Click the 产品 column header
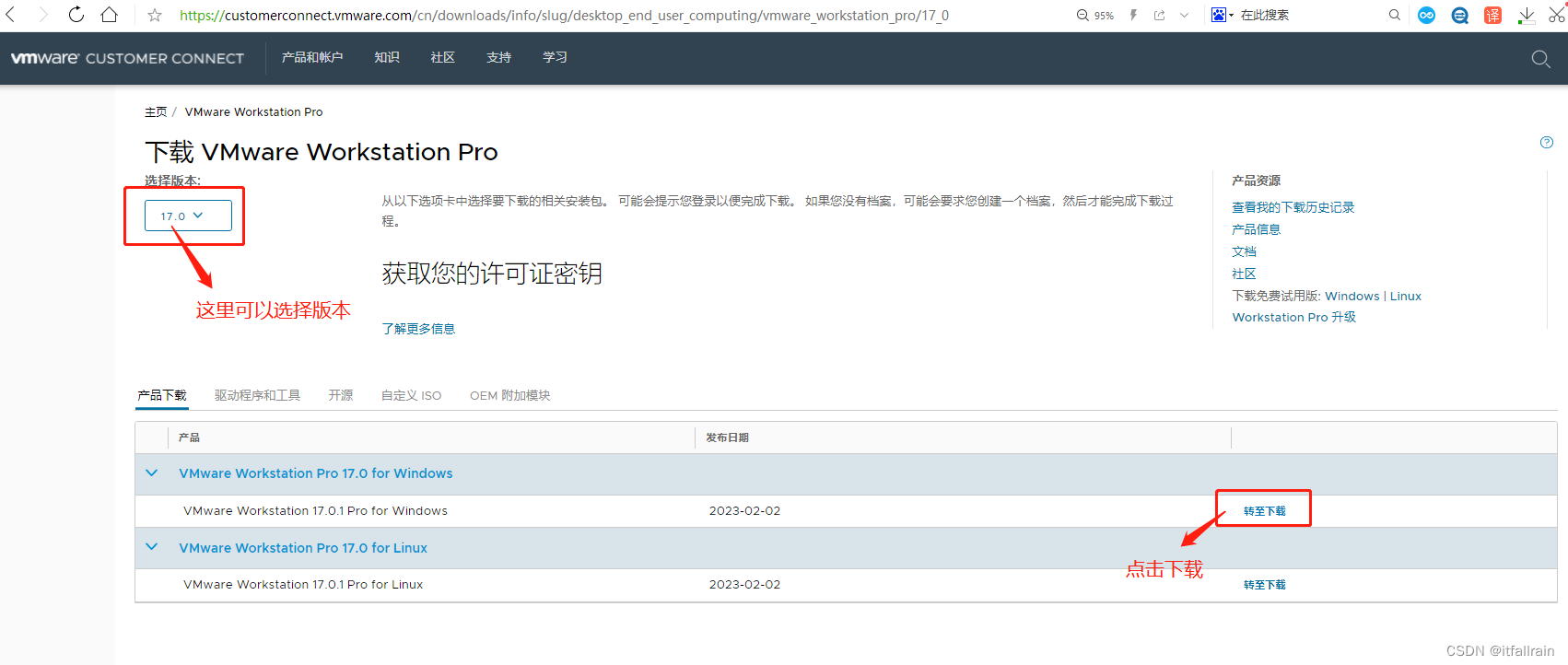The height and width of the screenshot is (665, 1568). click(190, 437)
